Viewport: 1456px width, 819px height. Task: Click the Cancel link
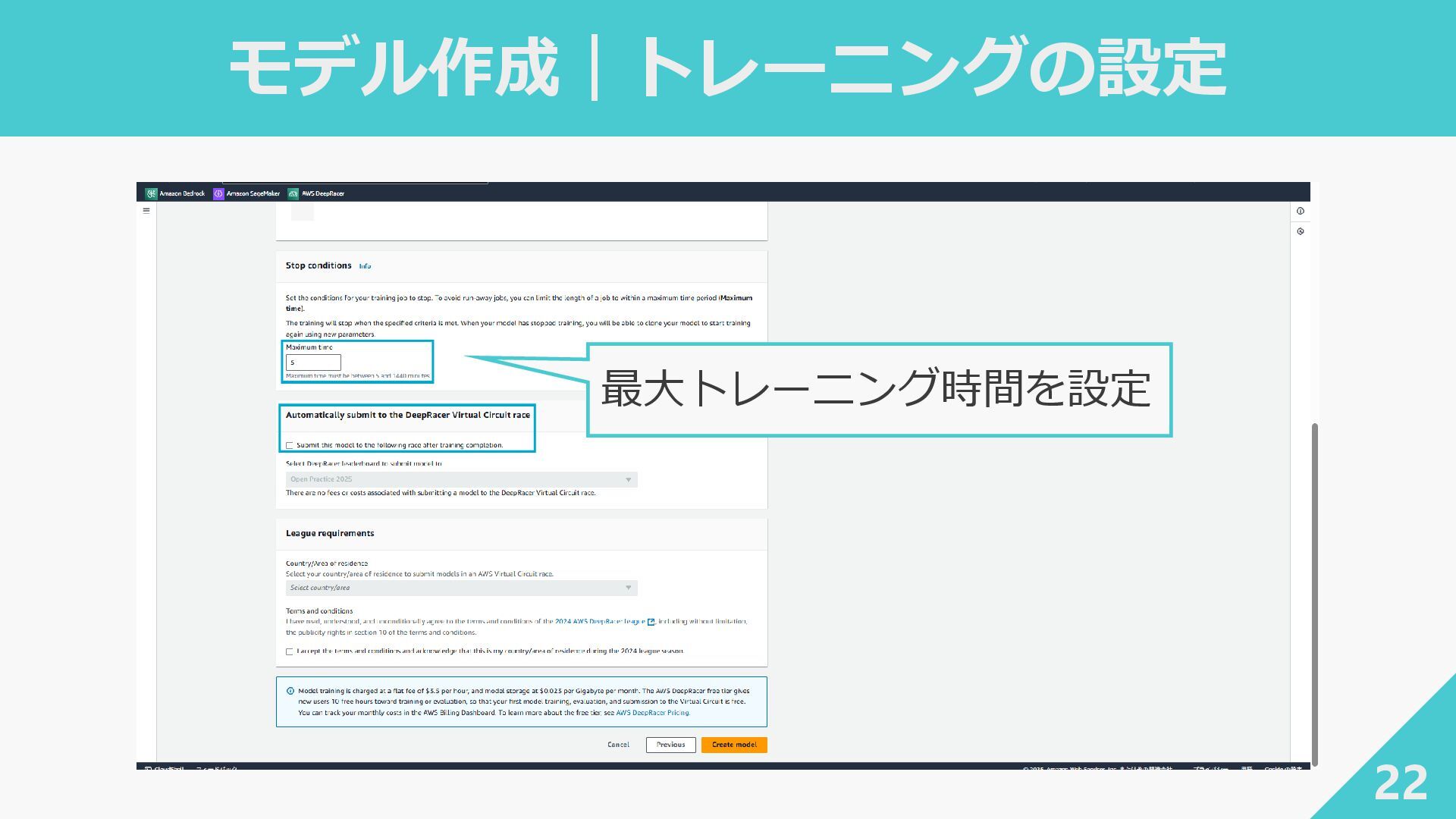618,745
